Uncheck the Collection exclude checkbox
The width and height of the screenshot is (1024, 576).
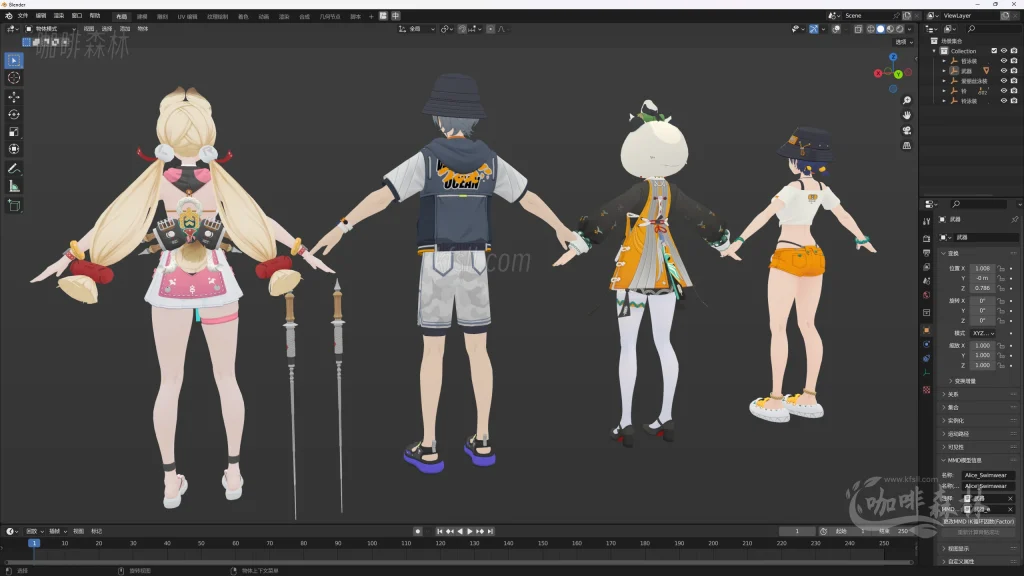pos(994,51)
